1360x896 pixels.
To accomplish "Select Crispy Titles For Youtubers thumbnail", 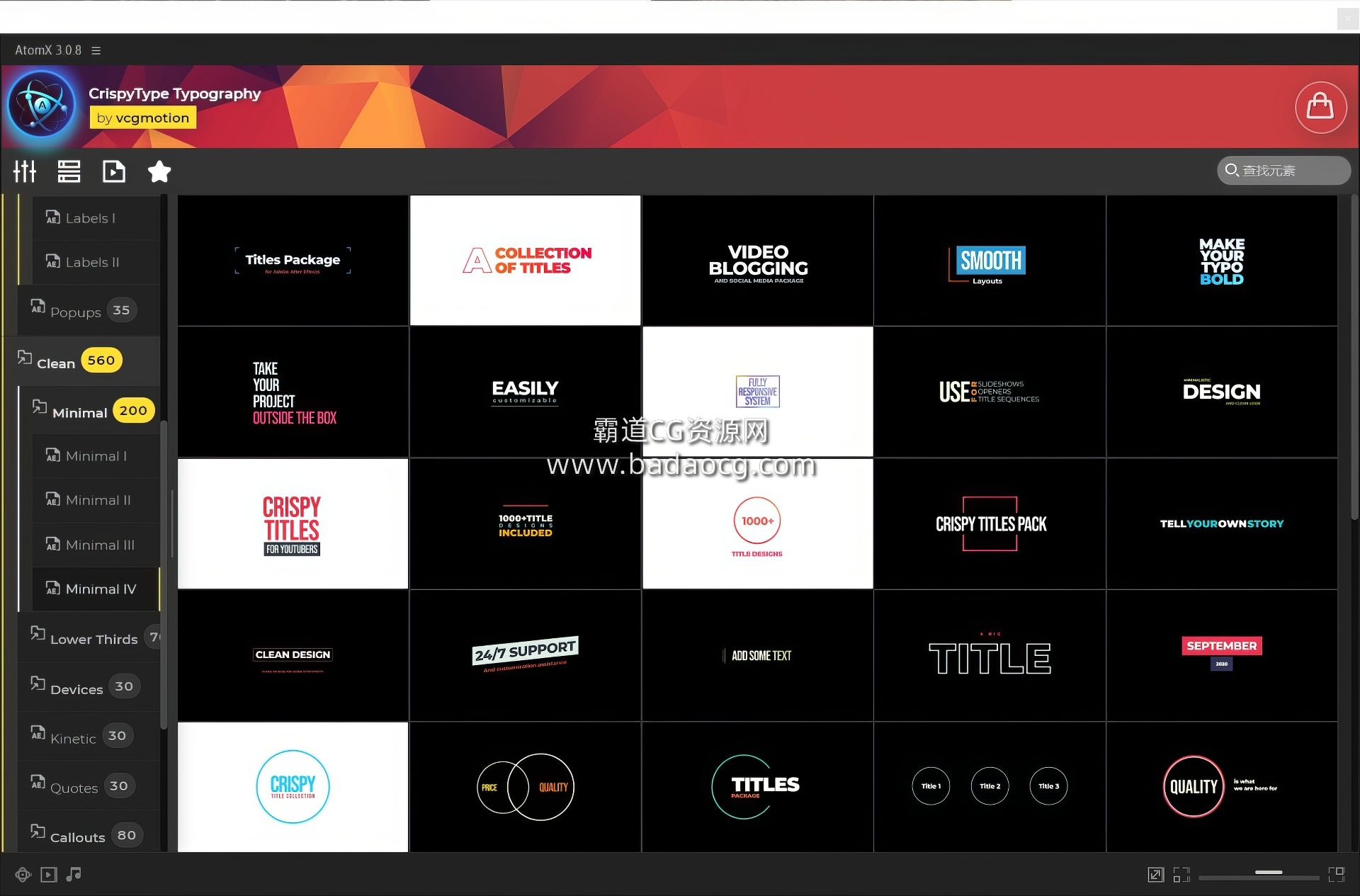I will [x=293, y=523].
